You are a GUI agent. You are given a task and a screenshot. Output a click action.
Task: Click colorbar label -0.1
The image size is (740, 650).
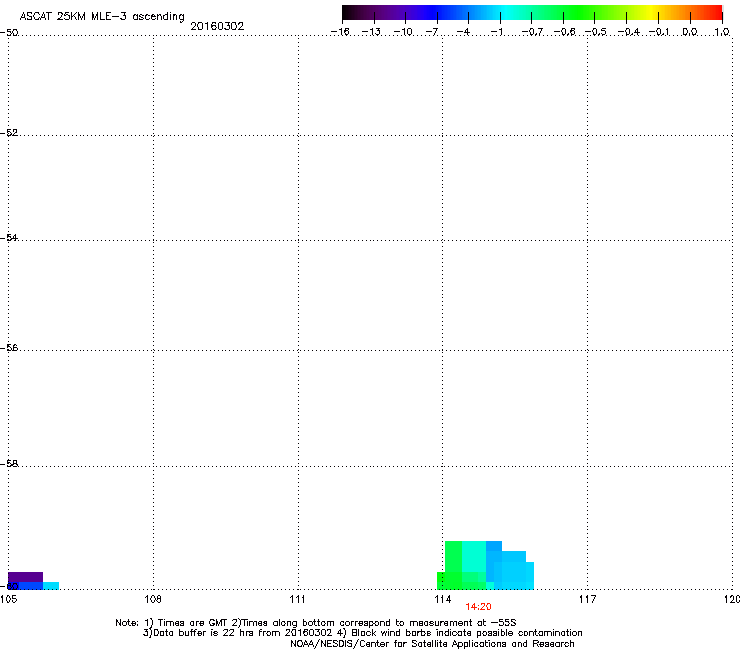click(659, 32)
